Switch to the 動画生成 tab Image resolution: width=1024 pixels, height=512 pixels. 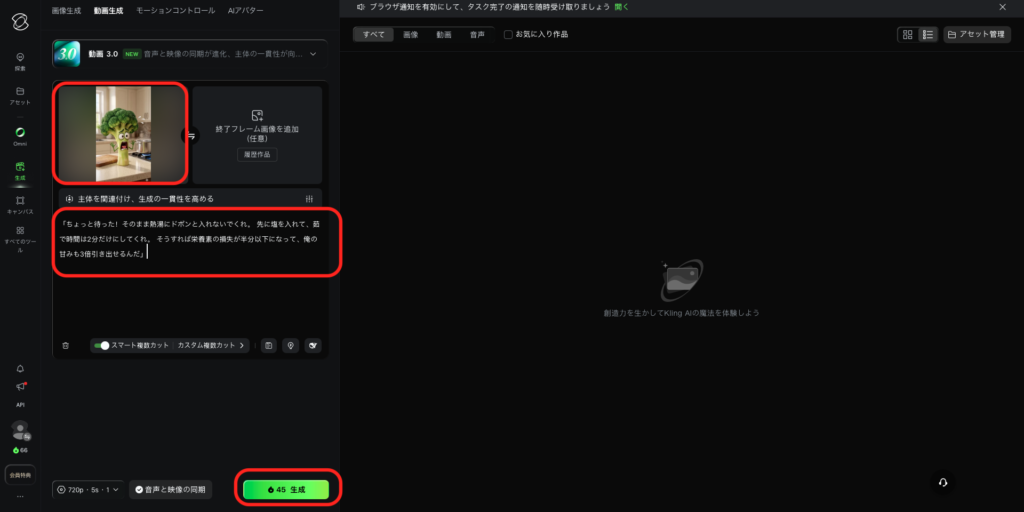(x=108, y=10)
